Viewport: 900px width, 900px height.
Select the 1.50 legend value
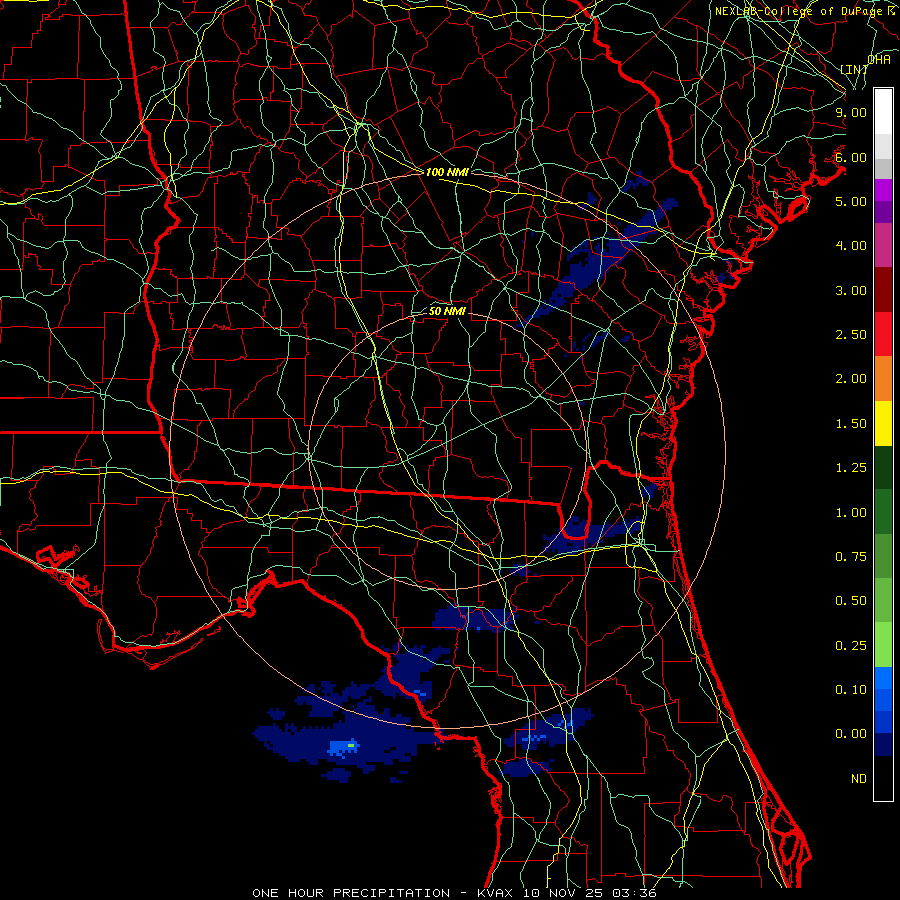click(851, 424)
